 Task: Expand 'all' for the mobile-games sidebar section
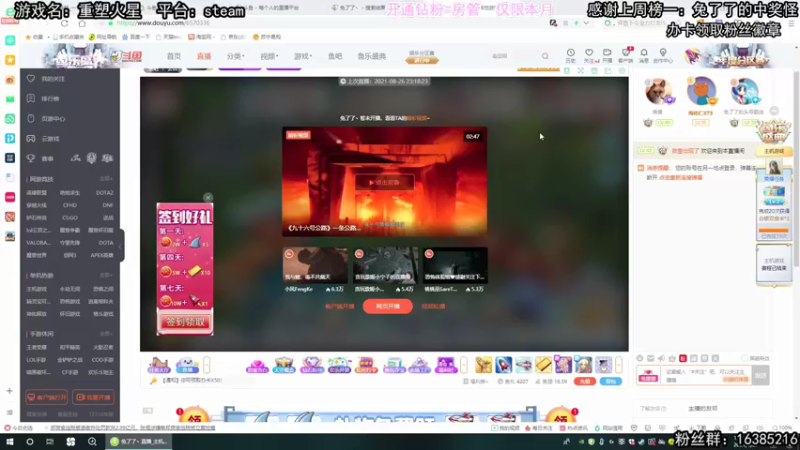click(106, 334)
